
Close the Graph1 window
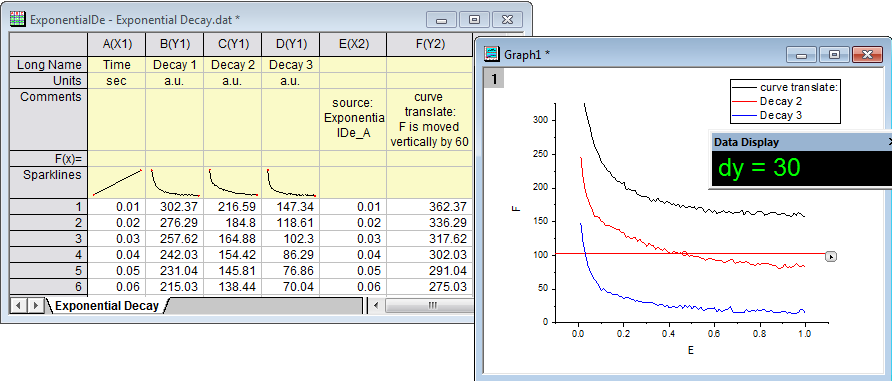tap(868, 55)
